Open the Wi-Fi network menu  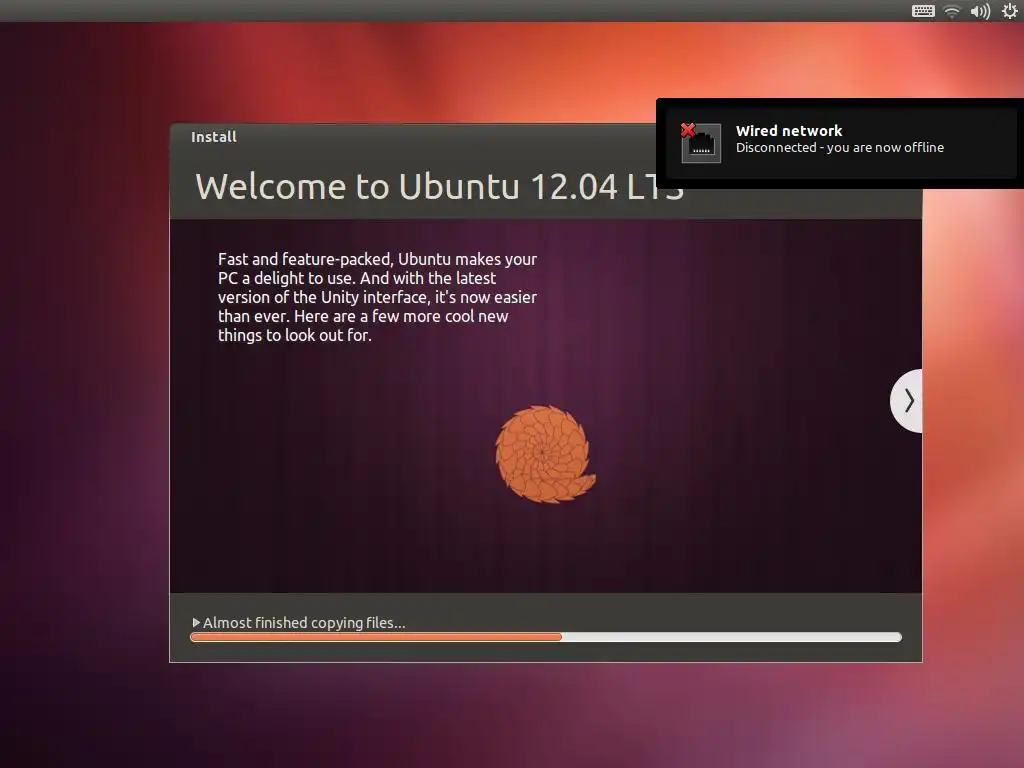pos(952,11)
